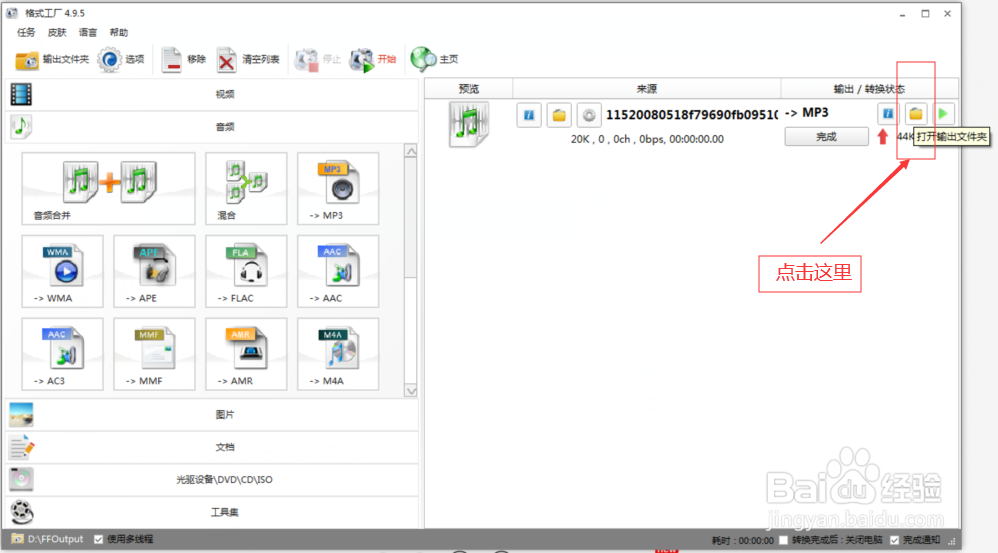Click source file info icon
Viewport: 998px width, 553px height.
[x=529, y=115]
